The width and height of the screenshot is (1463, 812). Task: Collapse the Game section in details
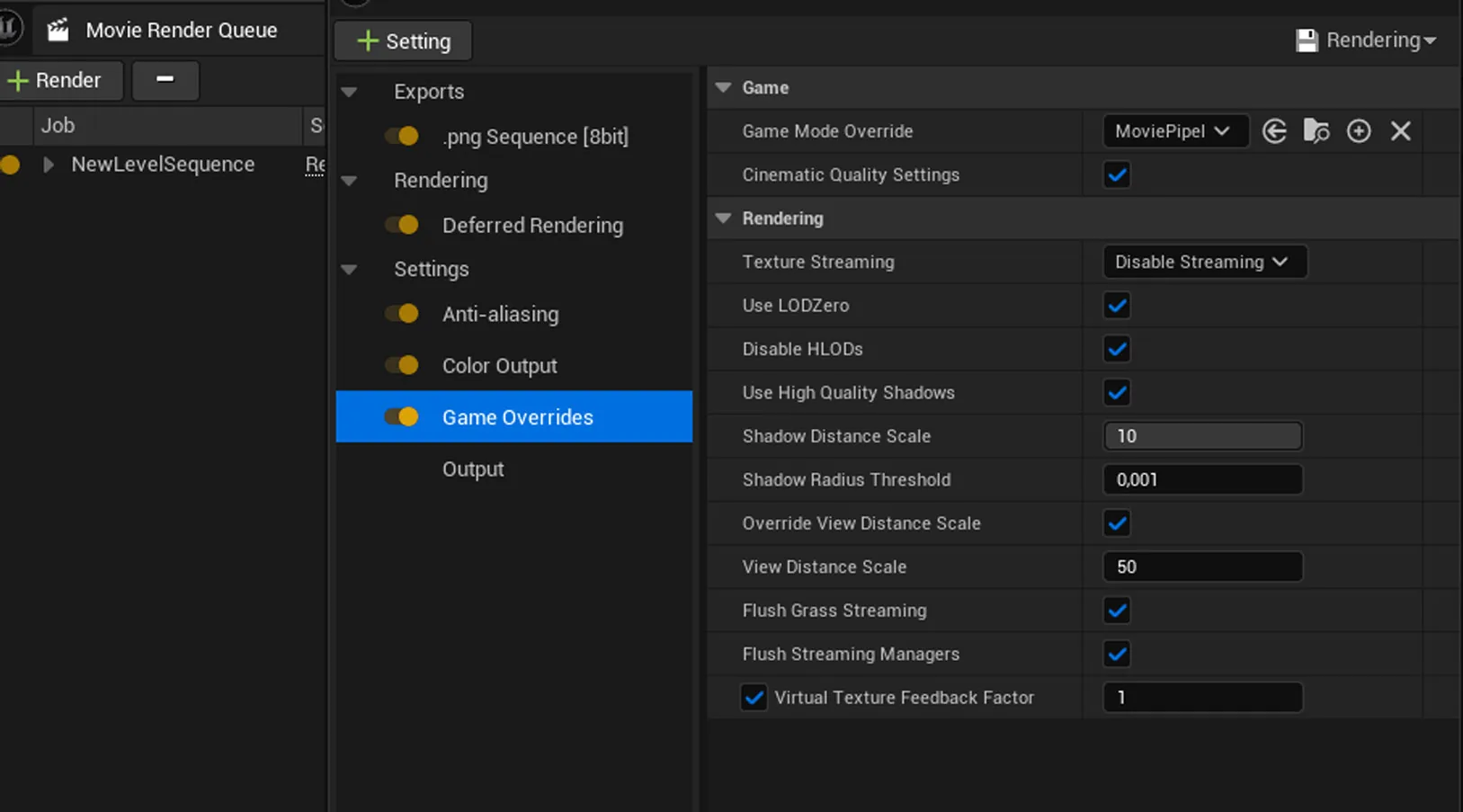[x=723, y=87]
